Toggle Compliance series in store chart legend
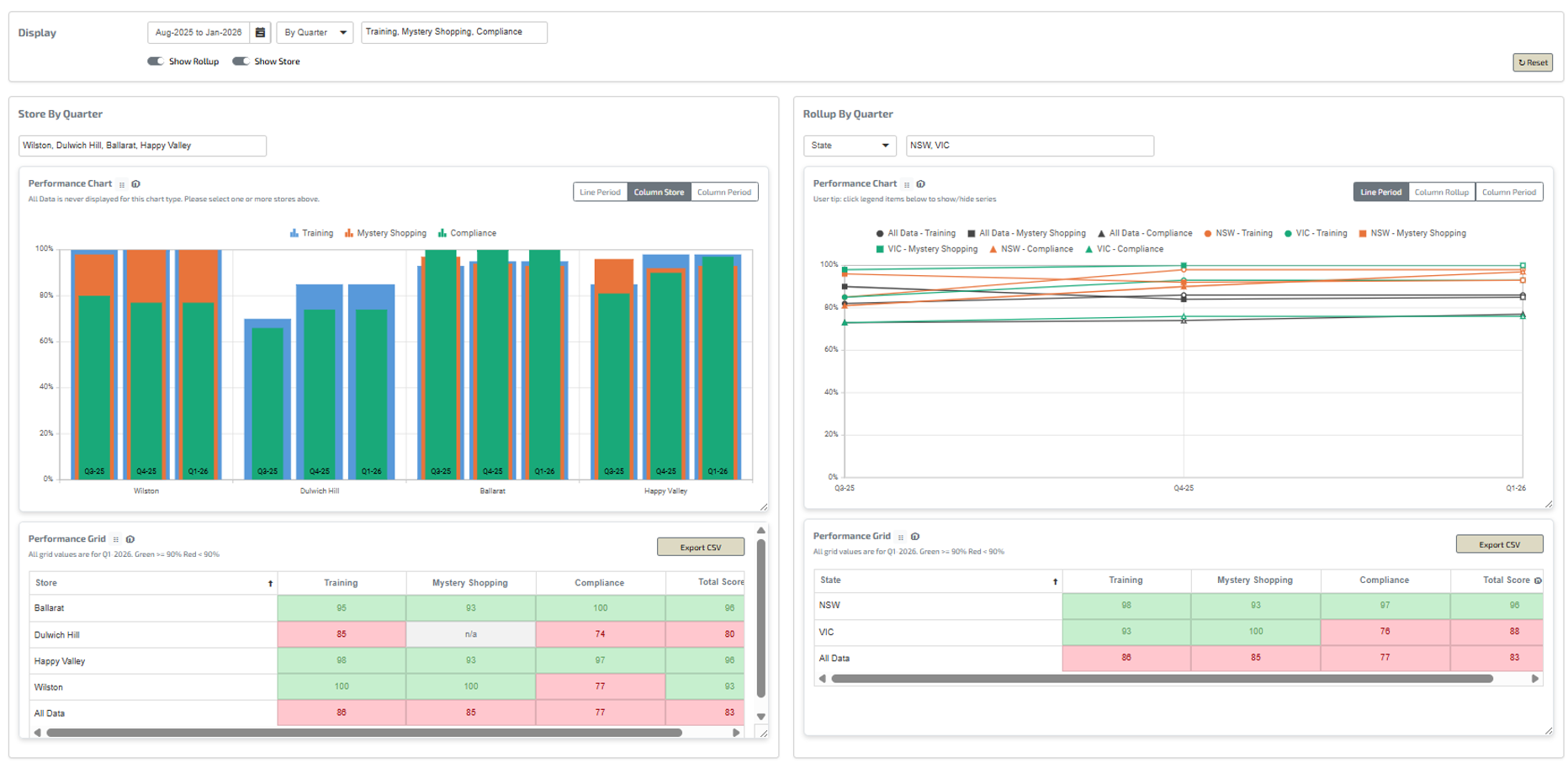 pyautogui.click(x=467, y=234)
